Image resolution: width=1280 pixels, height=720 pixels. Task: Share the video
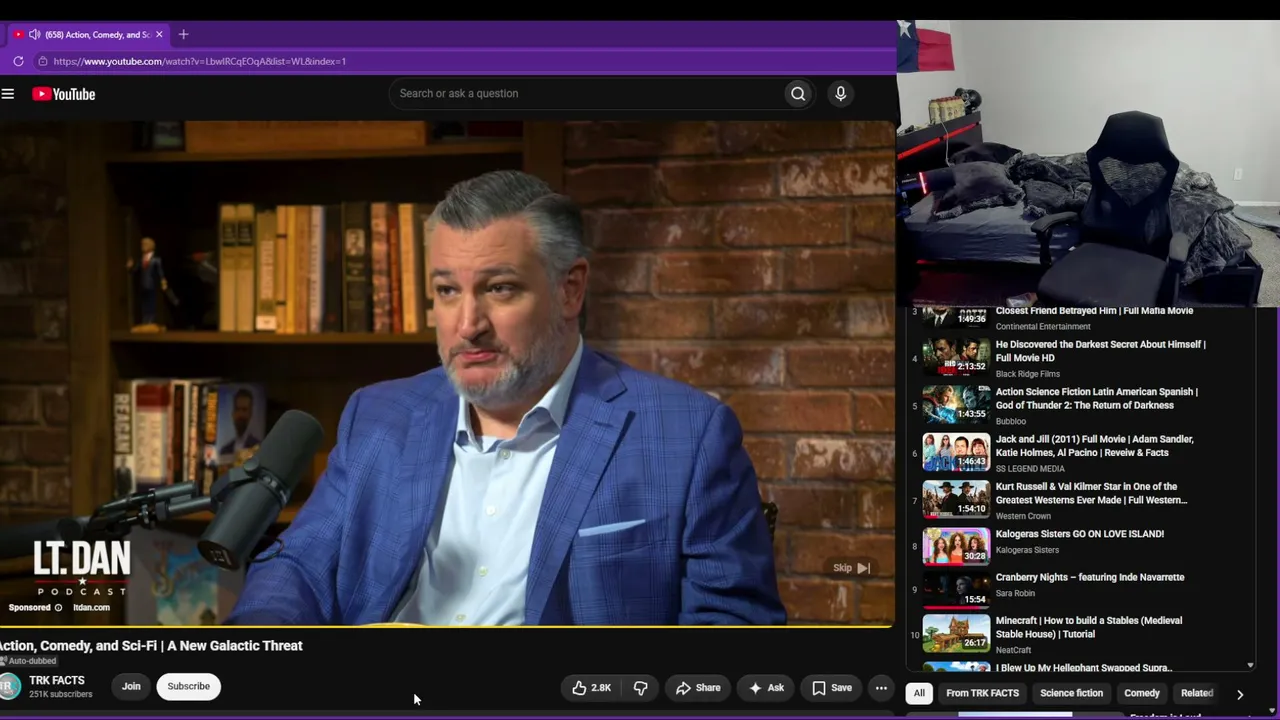pos(698,688)
